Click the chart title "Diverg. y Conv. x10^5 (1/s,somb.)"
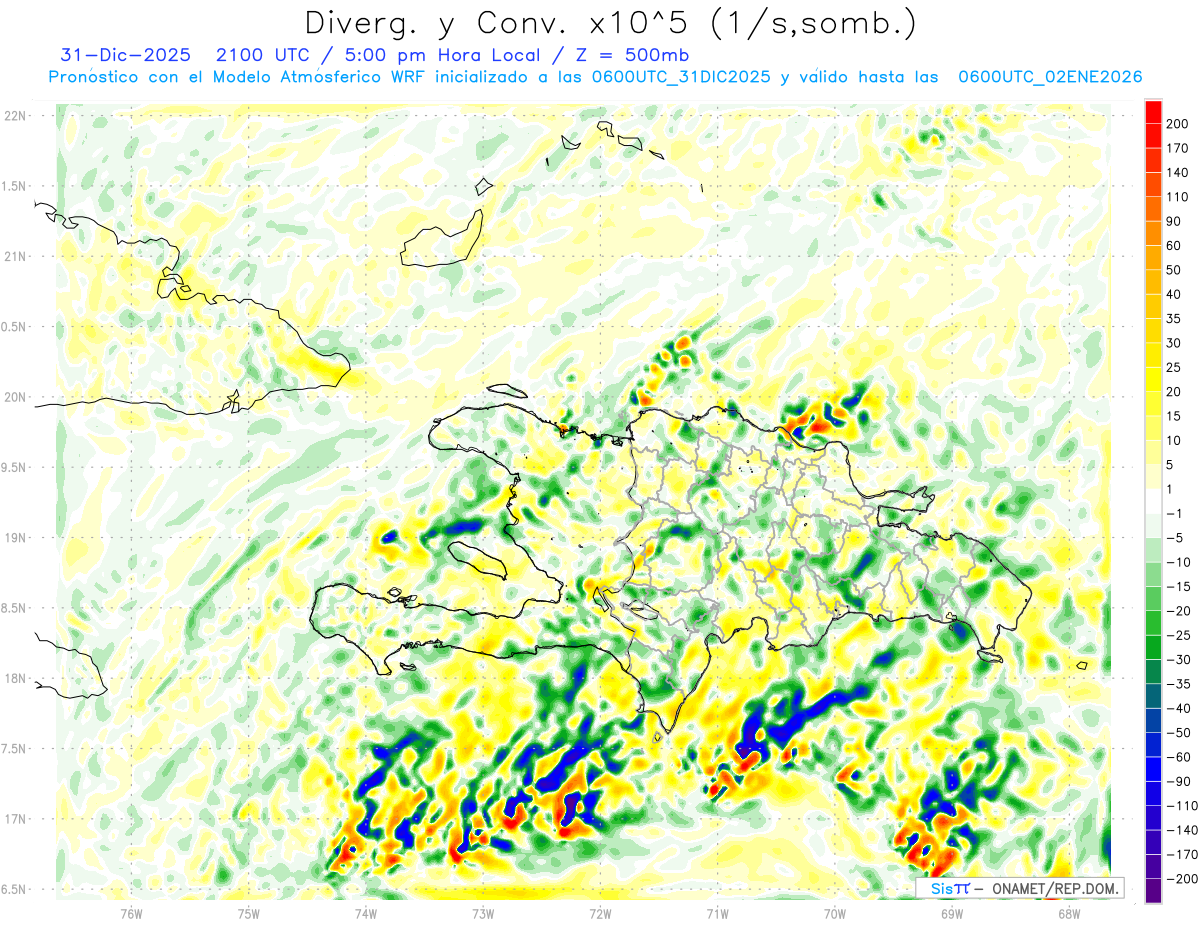The width and height of the screenshot is (1200, 927). [x=610, y=22]
